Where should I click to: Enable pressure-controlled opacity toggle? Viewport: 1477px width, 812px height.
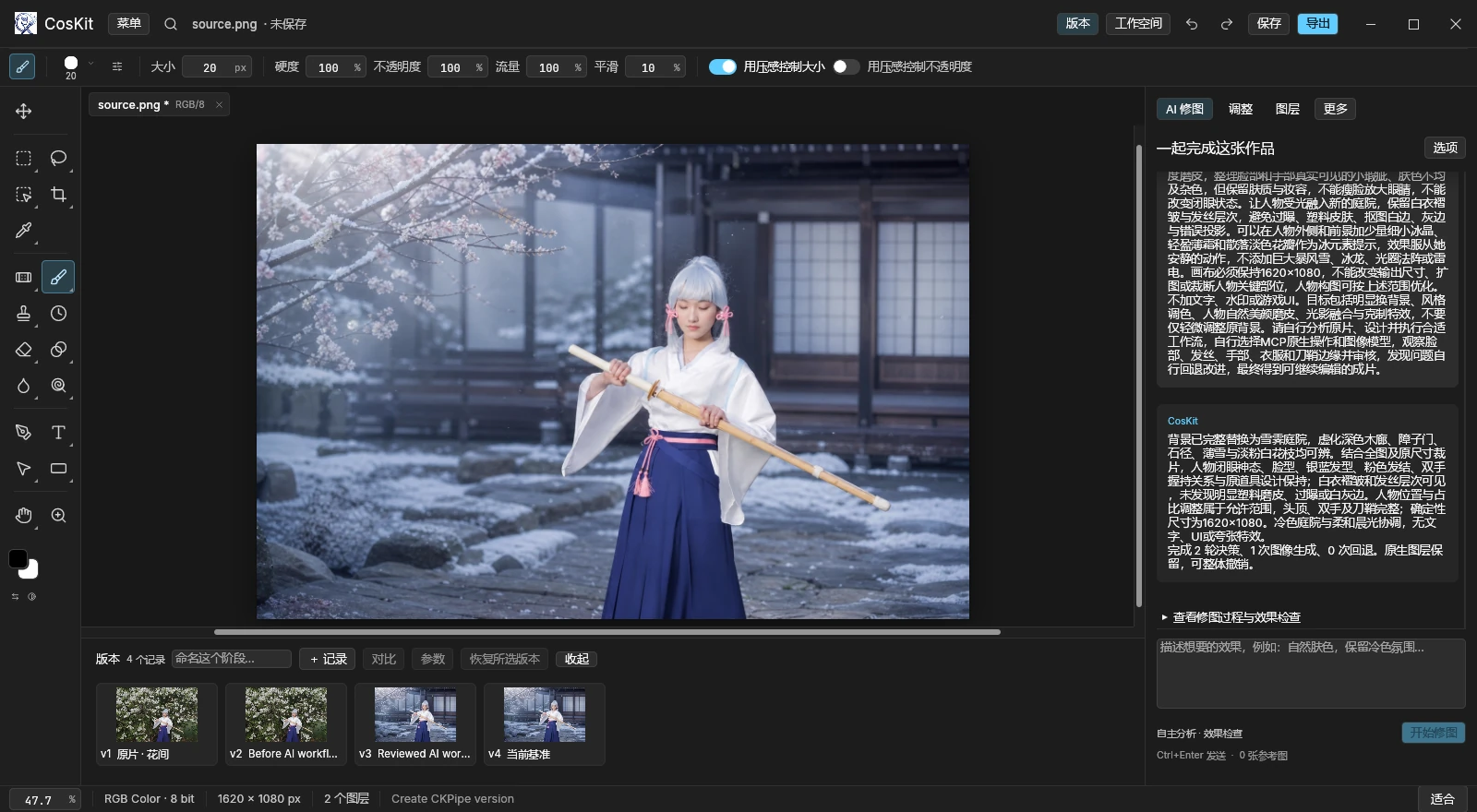point(846,66)
